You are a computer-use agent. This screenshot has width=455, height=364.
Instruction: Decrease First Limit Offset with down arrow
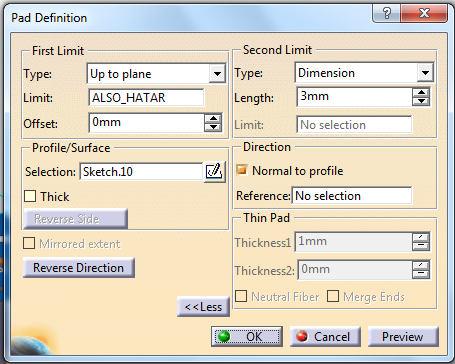tap(213, 127)
